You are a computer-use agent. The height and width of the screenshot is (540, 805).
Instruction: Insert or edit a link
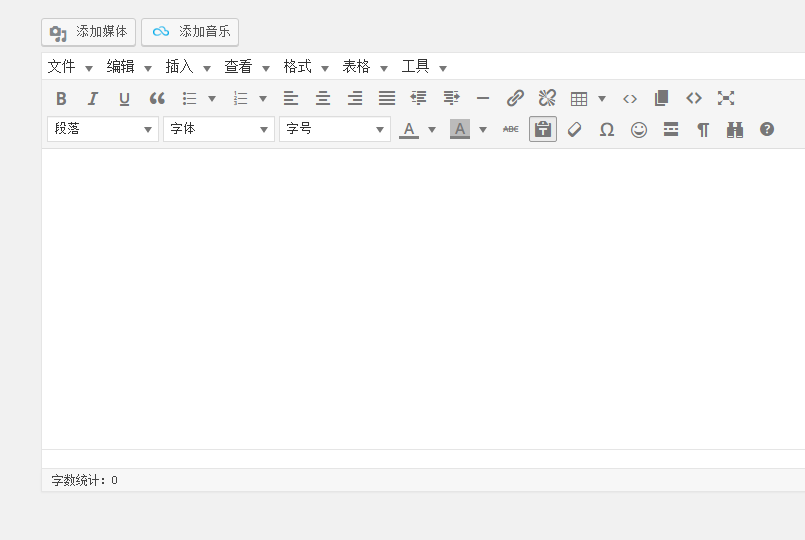point(515,98)
